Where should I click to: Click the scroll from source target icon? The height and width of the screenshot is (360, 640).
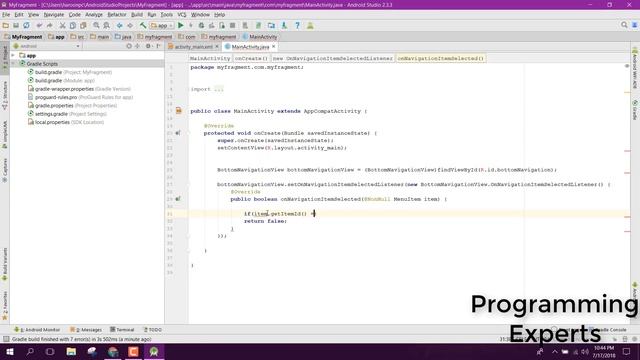[129, 46]
